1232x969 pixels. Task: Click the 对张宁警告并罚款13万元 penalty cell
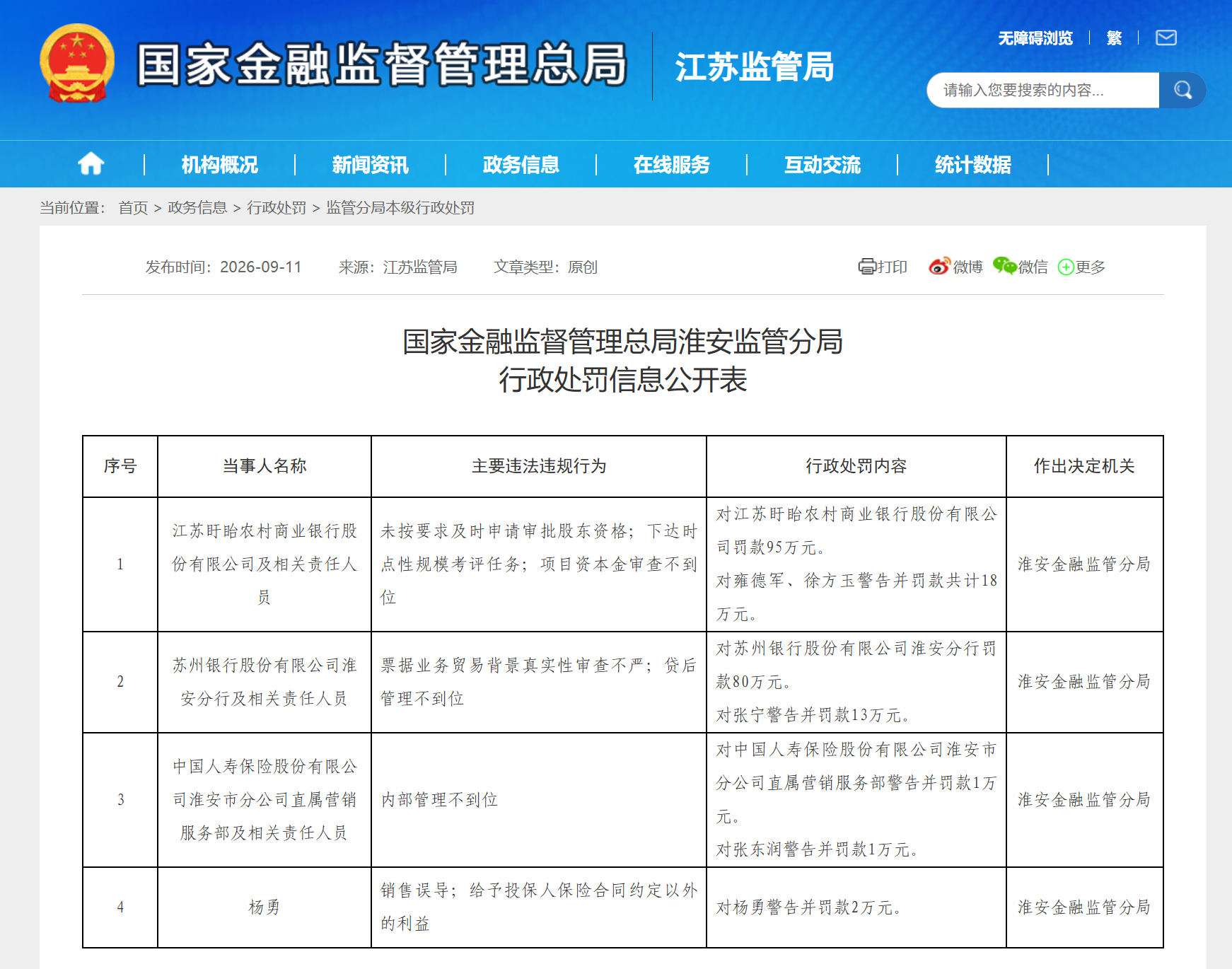[856, 682]
